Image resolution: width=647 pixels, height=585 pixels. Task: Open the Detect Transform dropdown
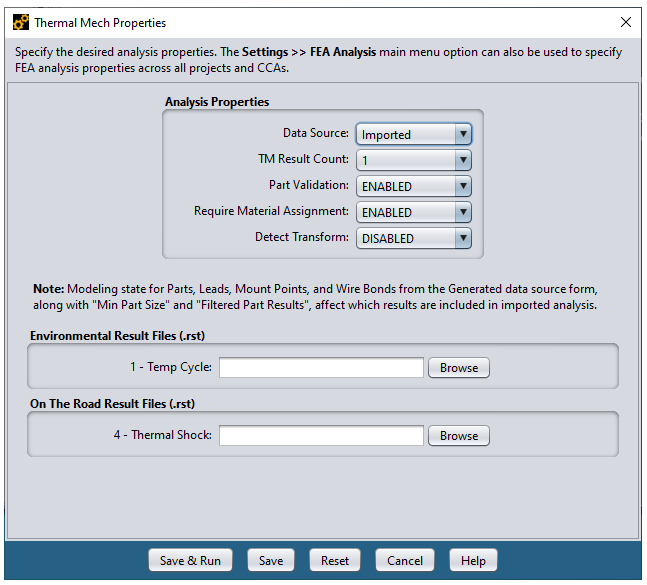coord(414,238)
